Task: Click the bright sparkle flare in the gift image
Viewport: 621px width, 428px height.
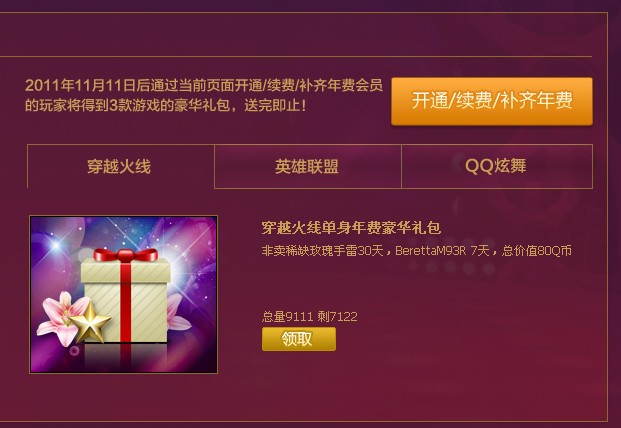Action: (x=55, y=245)
